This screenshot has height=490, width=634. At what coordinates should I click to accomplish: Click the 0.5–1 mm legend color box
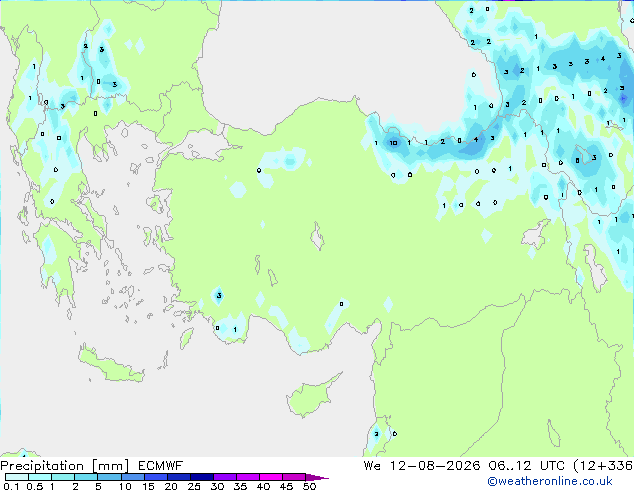pyautogui.click(x=40, y=477)
